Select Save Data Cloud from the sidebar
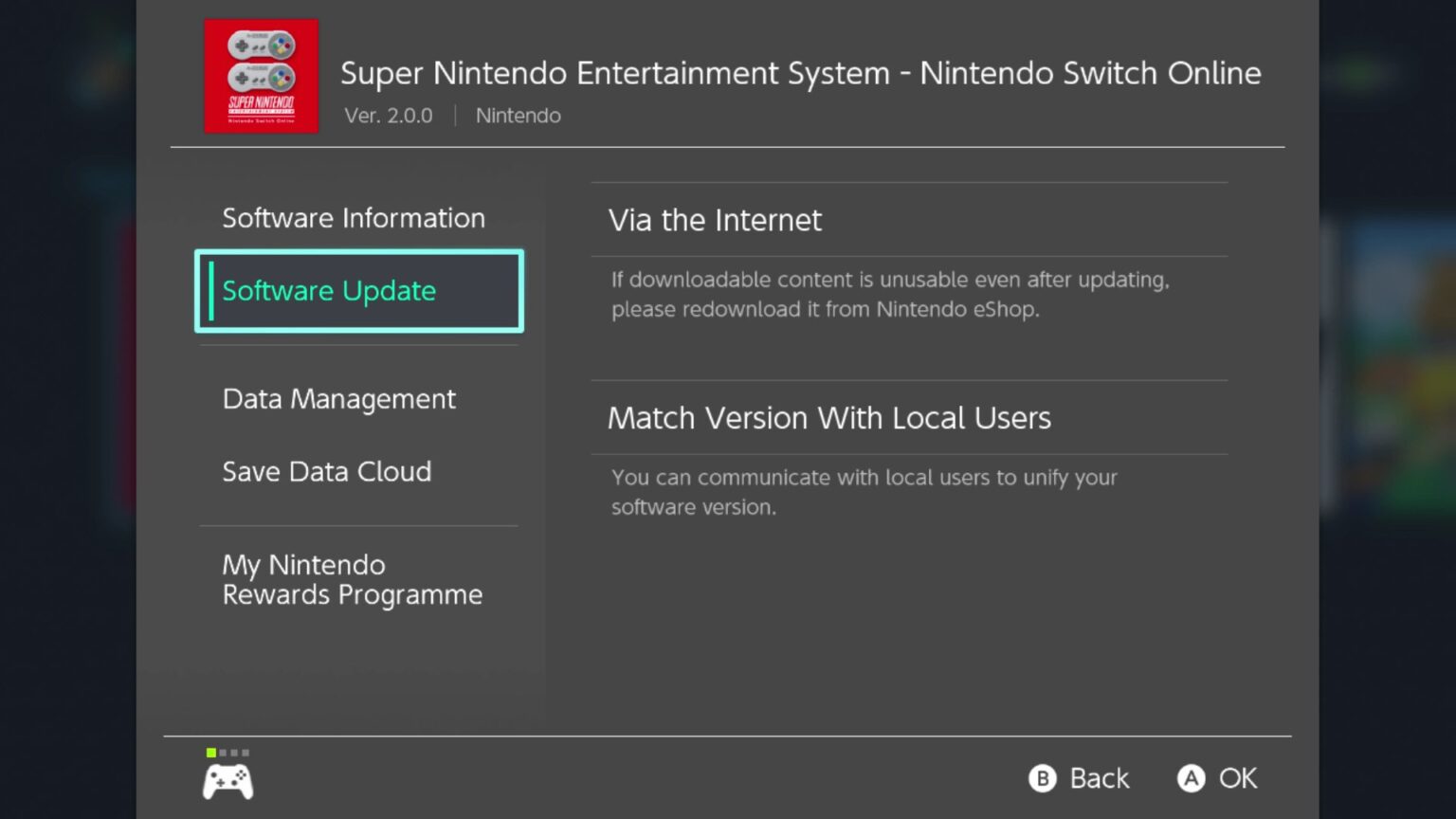This screenshot has width=1456, height=819. [x=327, y=471]
